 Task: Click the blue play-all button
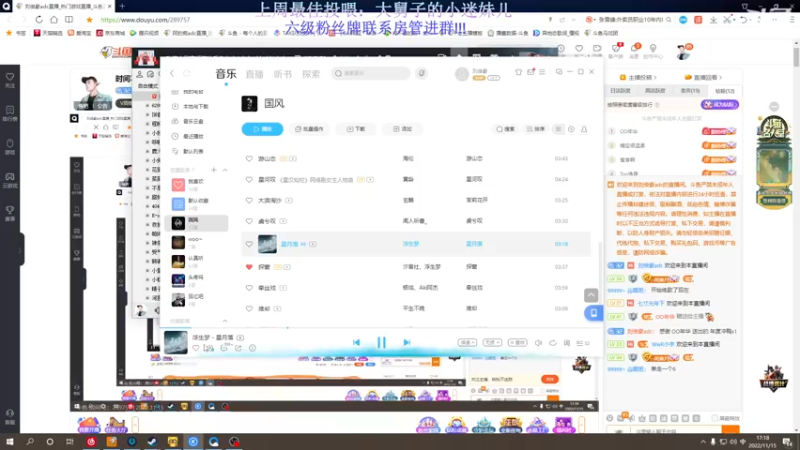[262, 129]
